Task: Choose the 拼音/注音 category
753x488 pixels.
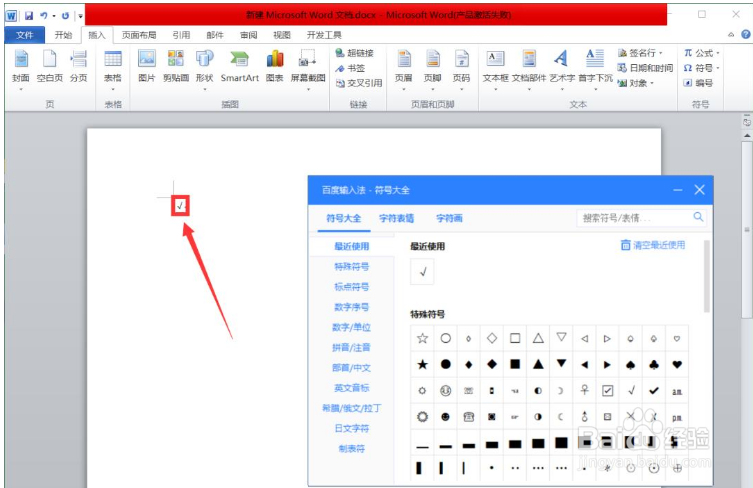Action: point(352,347)
